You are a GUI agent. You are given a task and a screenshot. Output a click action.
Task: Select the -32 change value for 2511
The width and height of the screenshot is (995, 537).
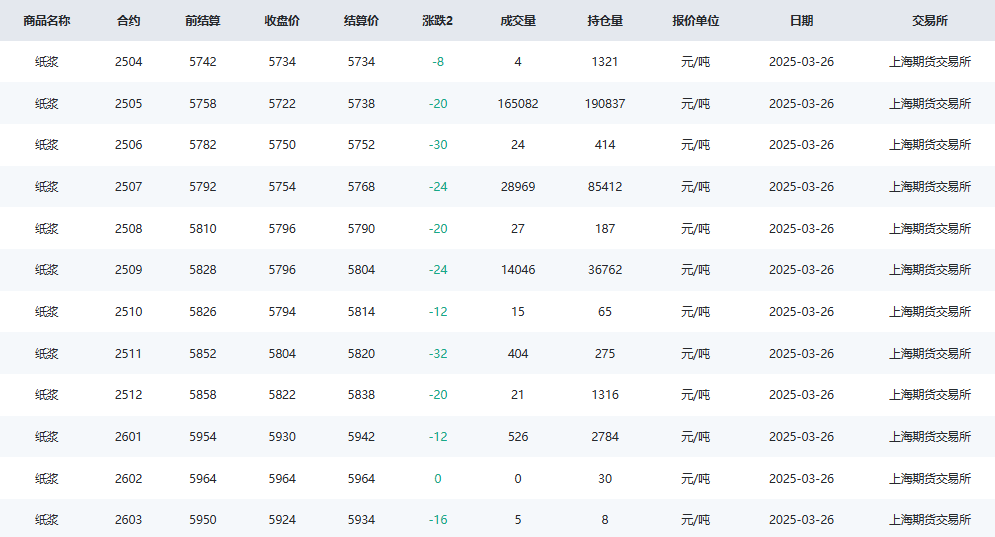coord(437,354)
